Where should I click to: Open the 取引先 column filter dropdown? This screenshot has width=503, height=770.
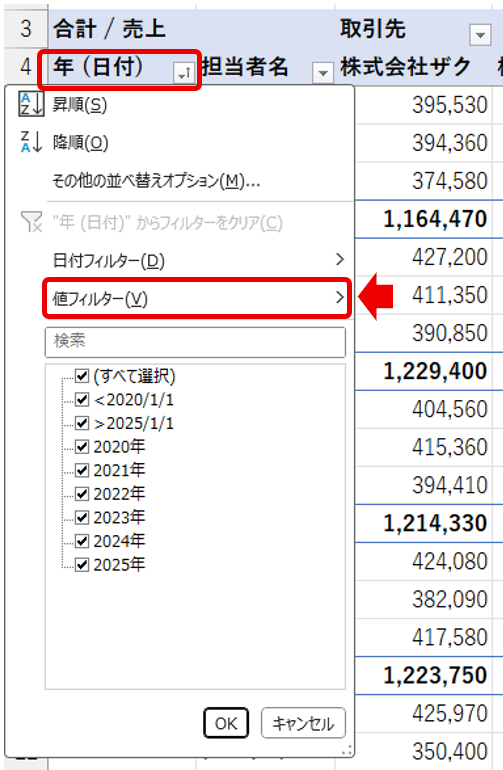pos(480,35)
